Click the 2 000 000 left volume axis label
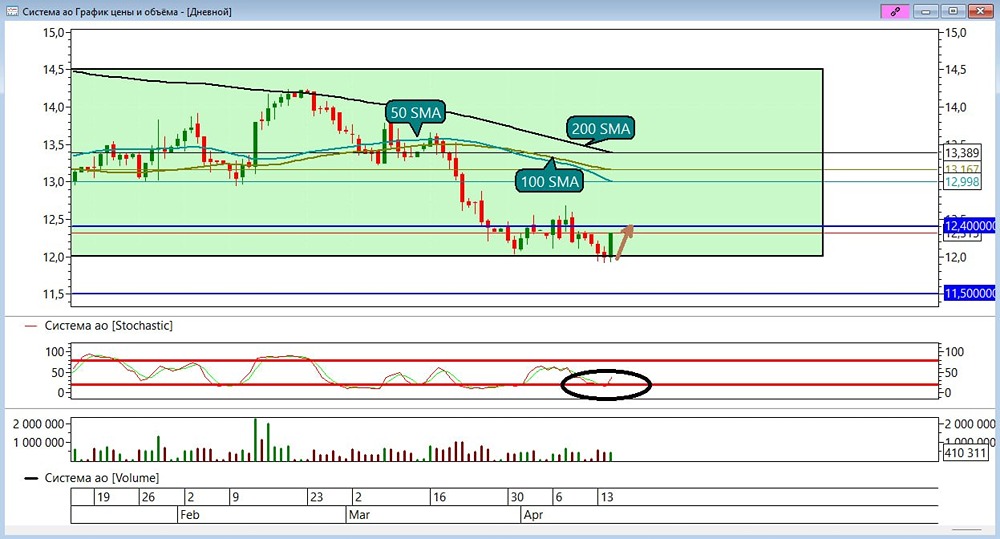Image resolution: width=1000 pixels, height=539 pixels. [38, 424]
